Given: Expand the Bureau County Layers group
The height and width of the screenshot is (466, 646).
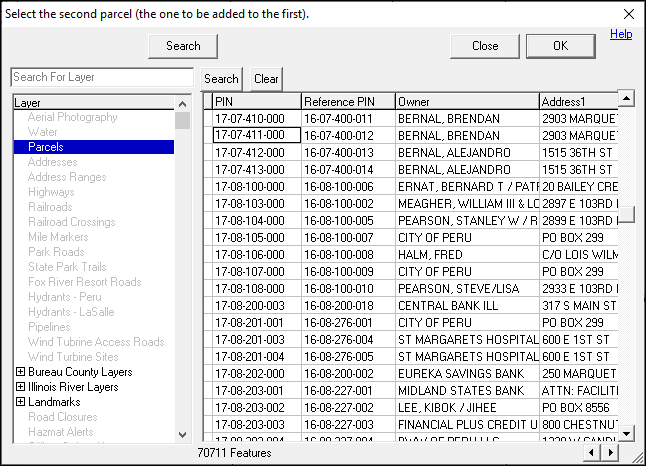Looking at the screenshot, I should pyautogui.click(x=20, y=372).
